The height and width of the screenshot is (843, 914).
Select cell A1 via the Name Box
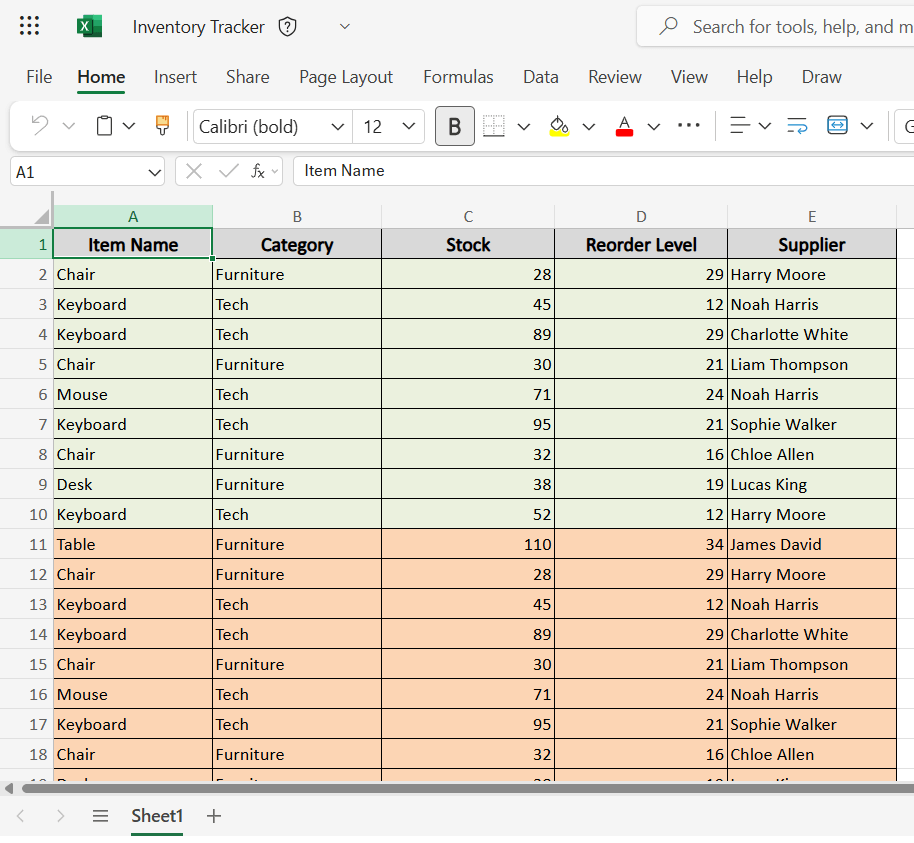pos(80,171)
